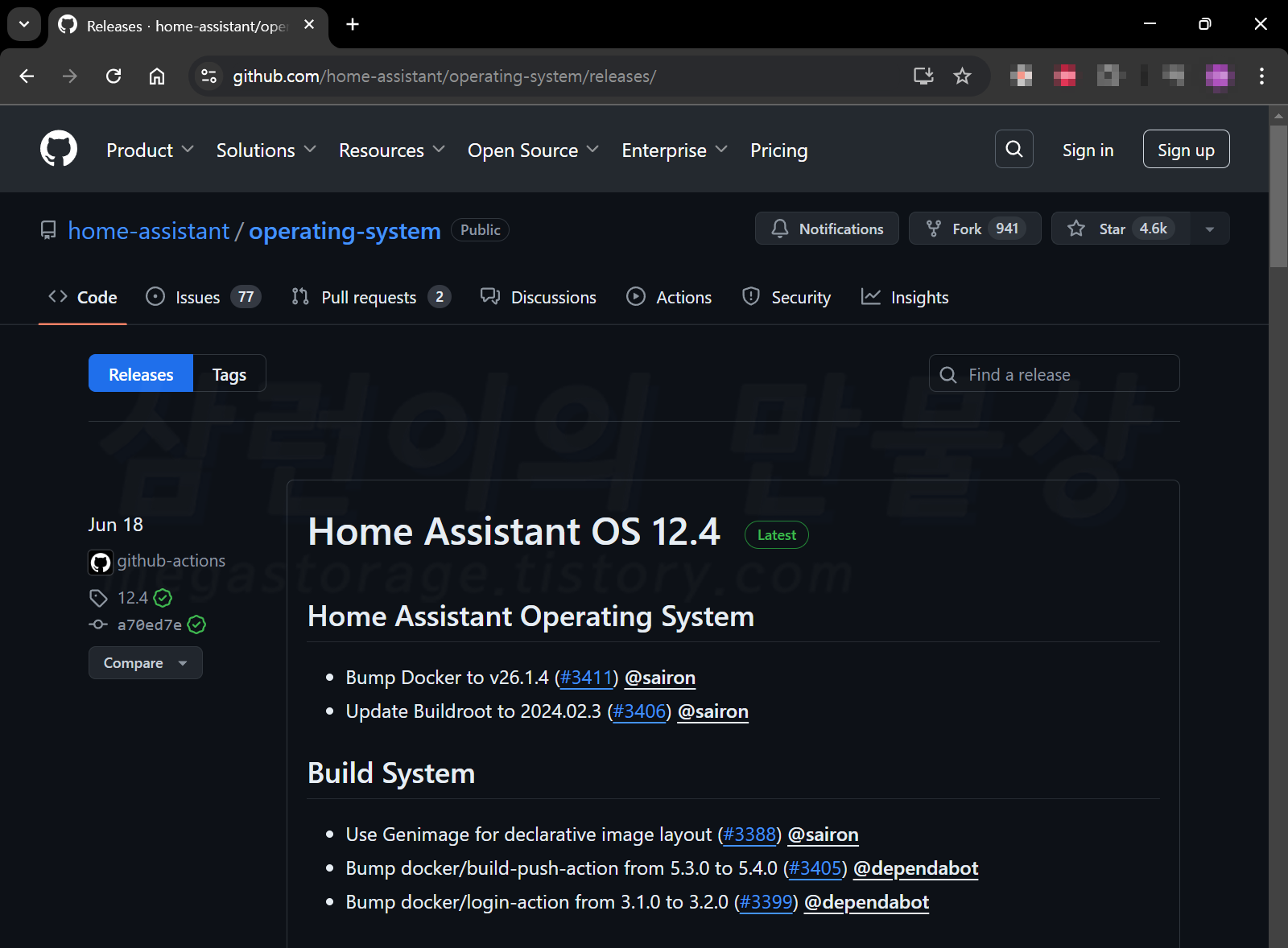Screen dimensions: 1288x948
Task: Switch to the Code tab
Action: 83,297
